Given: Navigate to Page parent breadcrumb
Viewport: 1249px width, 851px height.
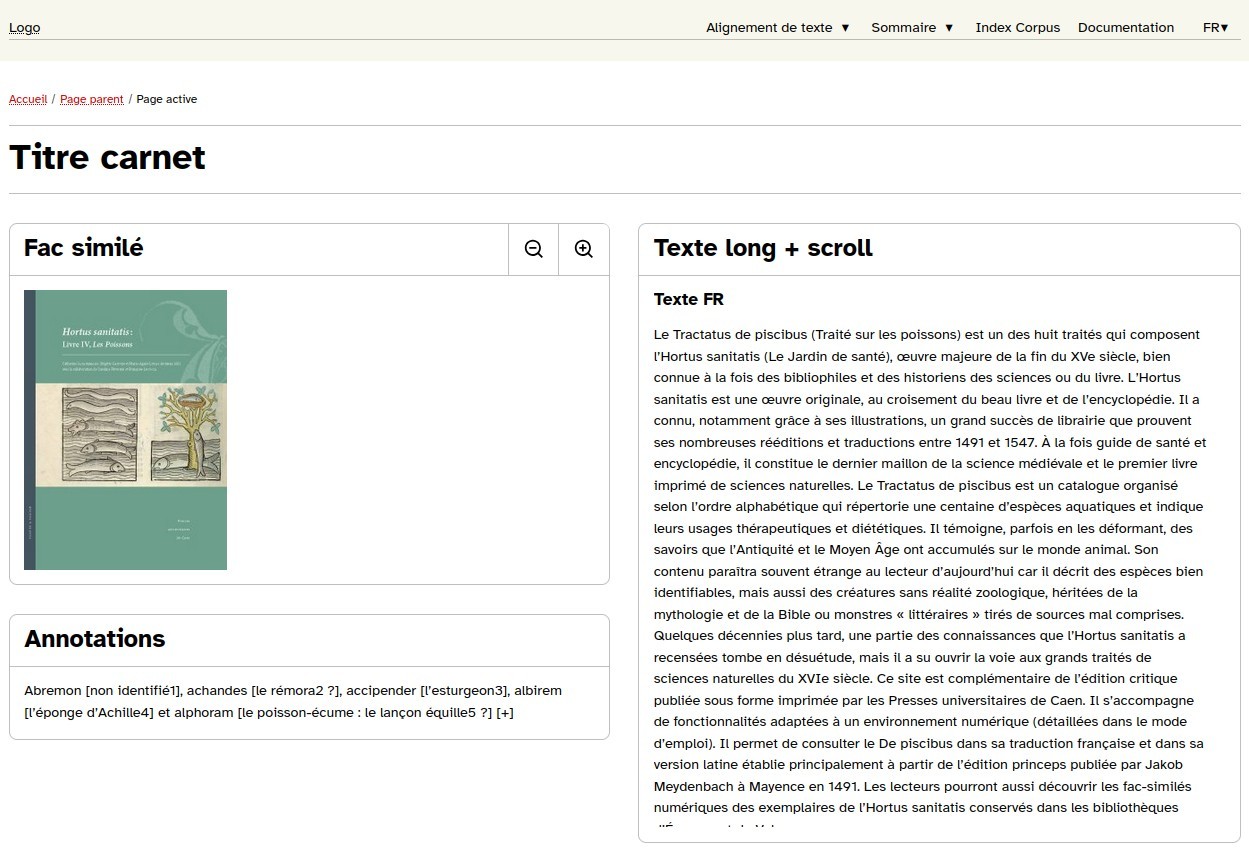Looking at the screenshot, I should click(92, 99).
